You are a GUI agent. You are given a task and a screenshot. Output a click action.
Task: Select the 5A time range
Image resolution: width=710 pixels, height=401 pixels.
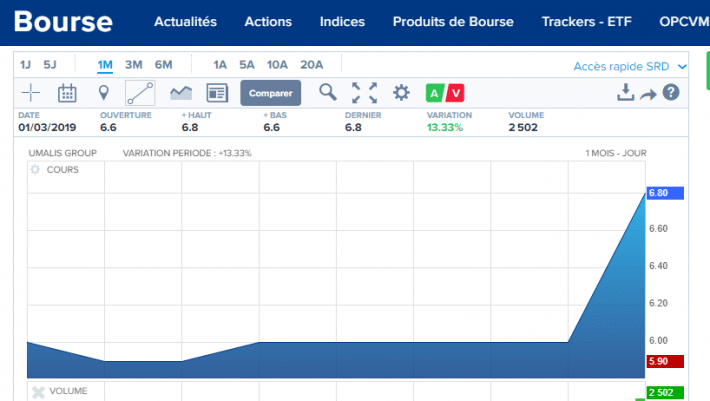[x=247, y=65]
